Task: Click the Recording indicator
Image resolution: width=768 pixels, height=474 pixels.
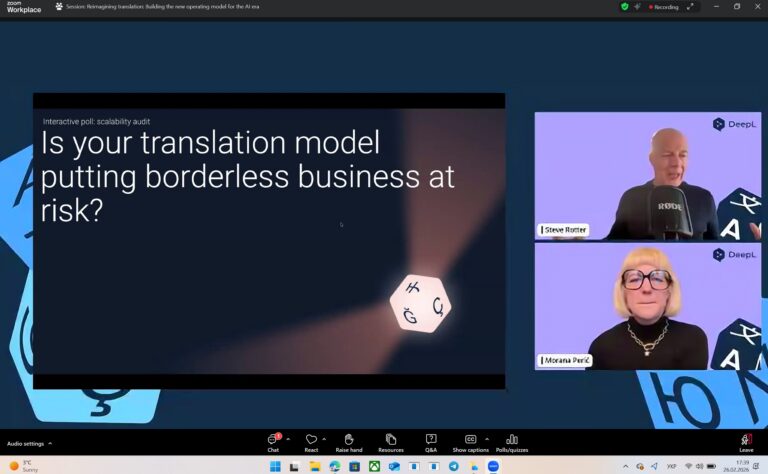Action: (x=663, y=6)
